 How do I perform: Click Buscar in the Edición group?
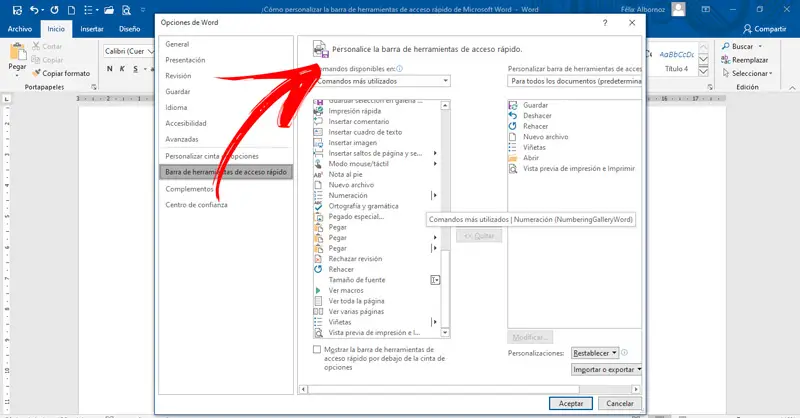point(742,46)
